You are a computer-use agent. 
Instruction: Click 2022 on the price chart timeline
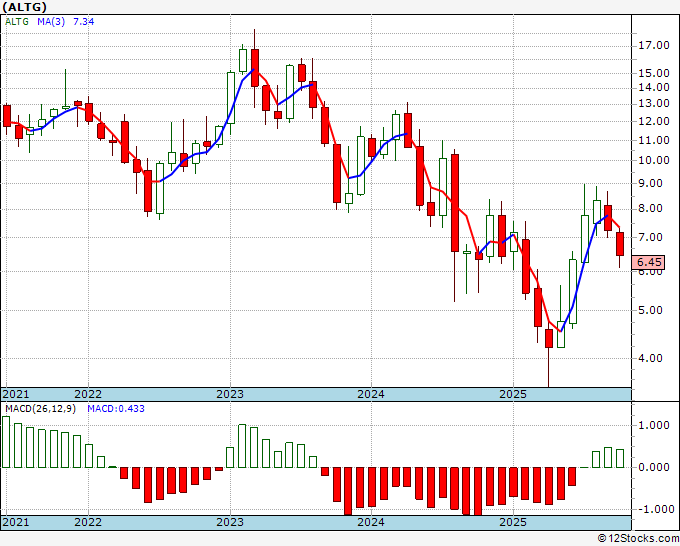point(88,394)
